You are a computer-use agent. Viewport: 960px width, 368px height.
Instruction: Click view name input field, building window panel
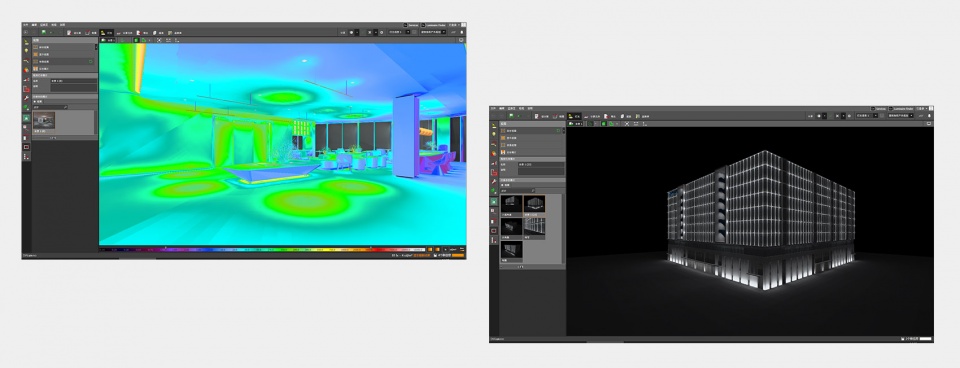(541, 165)
